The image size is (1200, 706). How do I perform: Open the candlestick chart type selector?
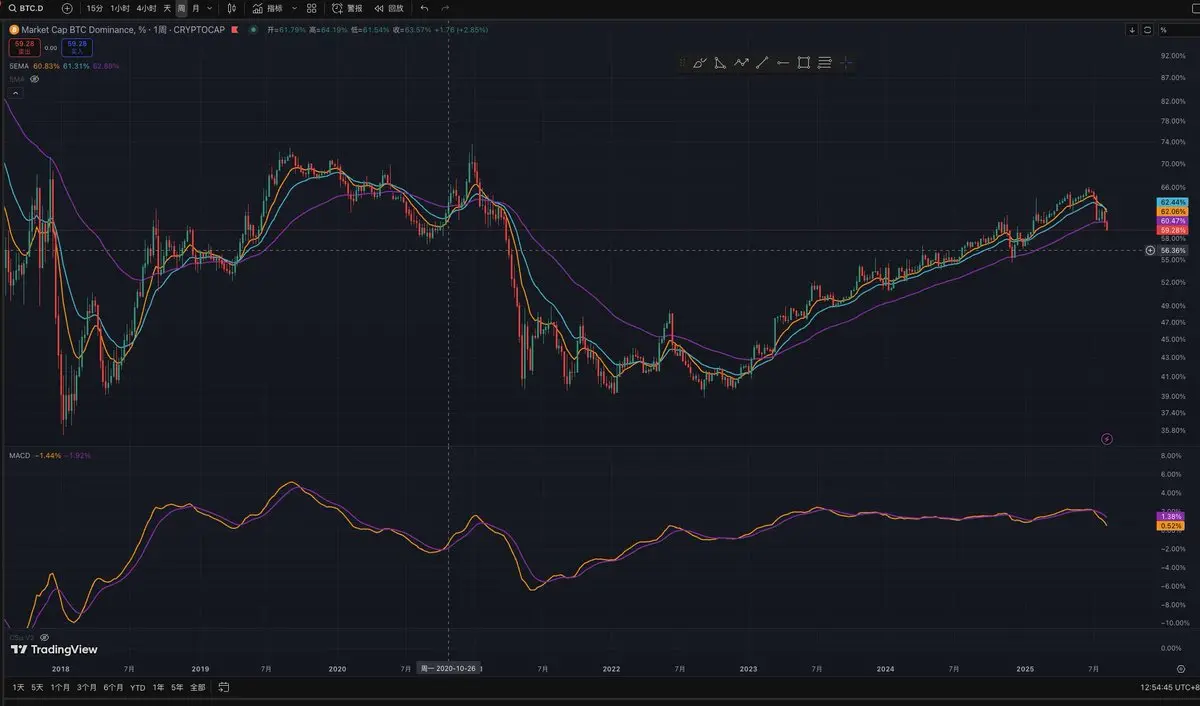232,8
